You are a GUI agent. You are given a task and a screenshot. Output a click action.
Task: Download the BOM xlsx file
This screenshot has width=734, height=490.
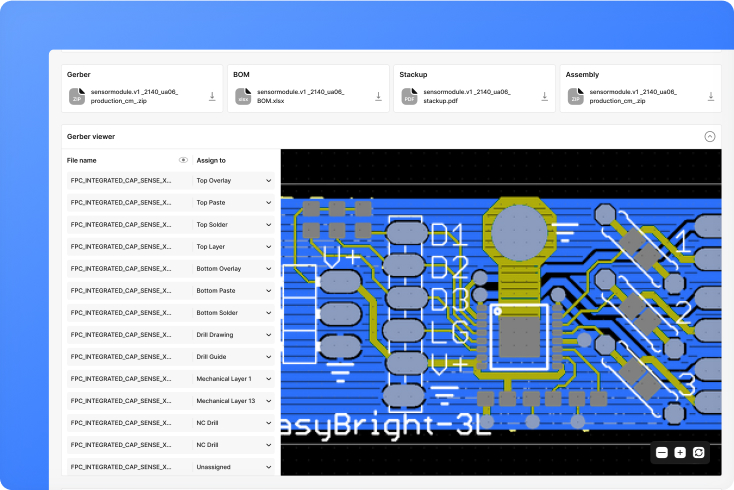(x=378, y=96)
